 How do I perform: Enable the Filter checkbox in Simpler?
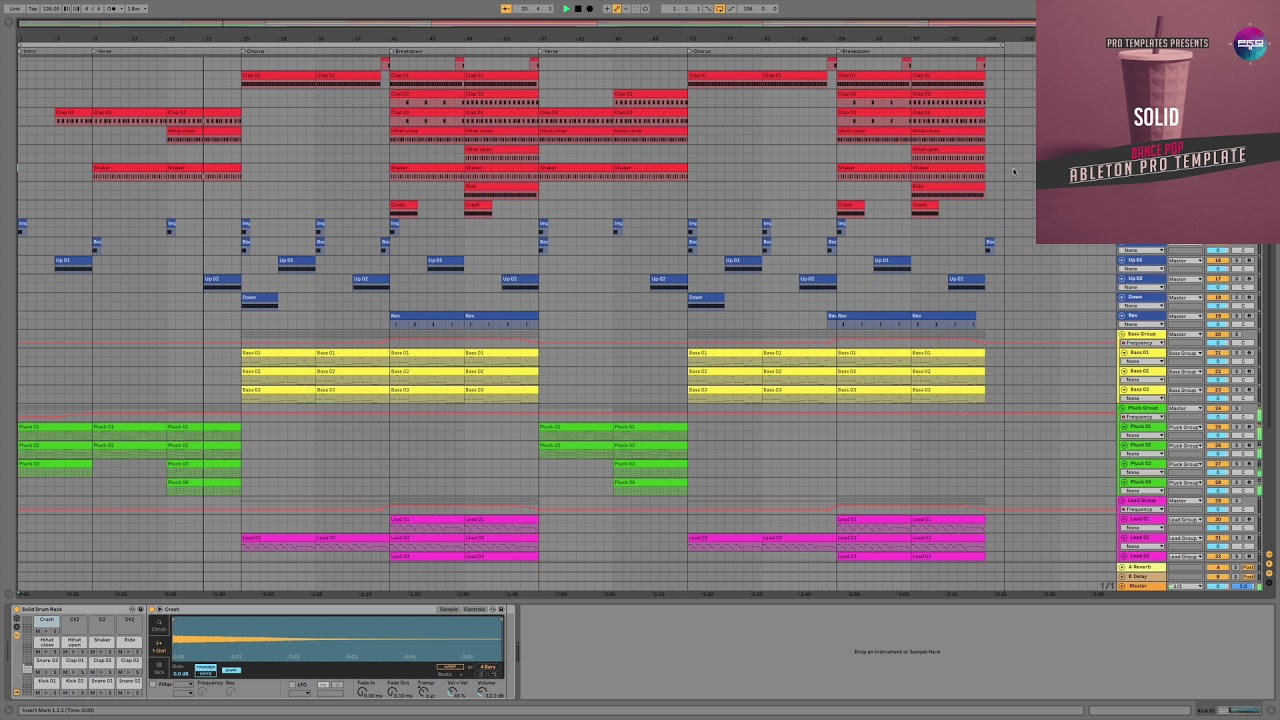tap(153, 684)
